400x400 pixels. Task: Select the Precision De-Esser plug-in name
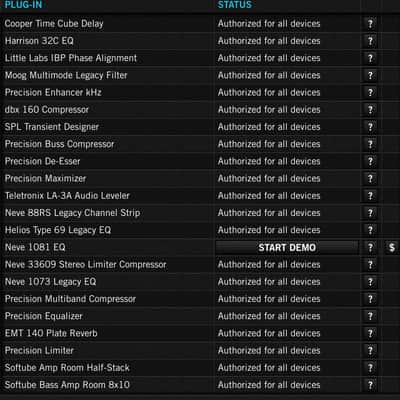(42, 161)
